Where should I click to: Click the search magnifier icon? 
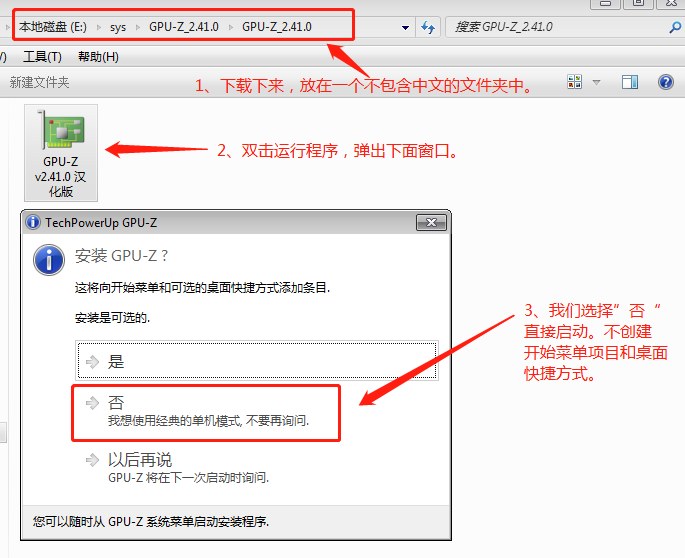(x=675, y=27)
